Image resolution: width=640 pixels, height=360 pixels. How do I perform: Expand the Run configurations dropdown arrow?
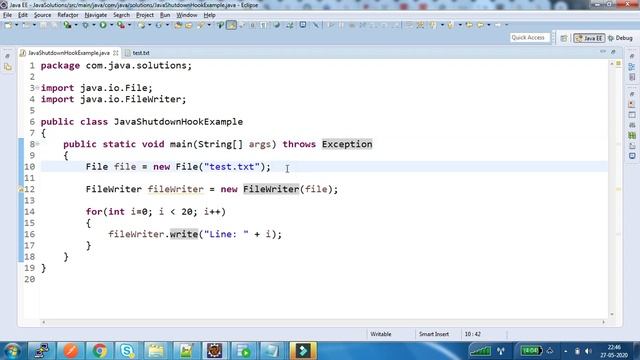click(x=111, y=25)
